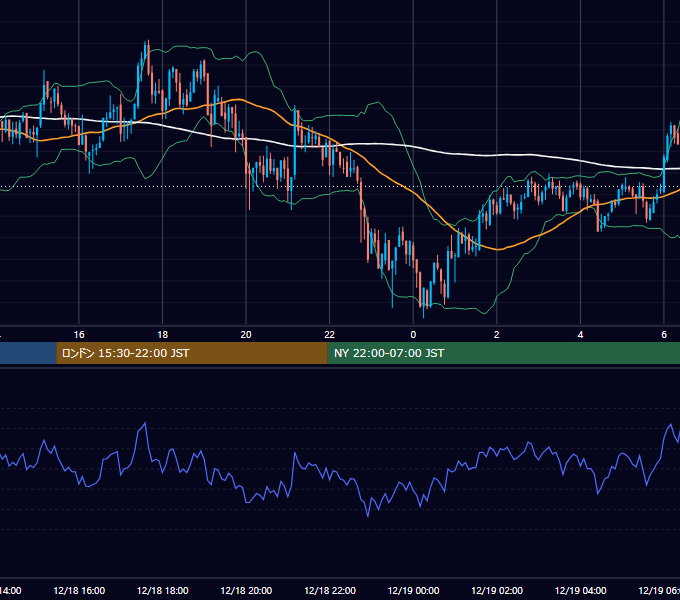Click the 0 hour label on price chart axis
This screenshot has height=600, width=680.
[x=413, y=335]
